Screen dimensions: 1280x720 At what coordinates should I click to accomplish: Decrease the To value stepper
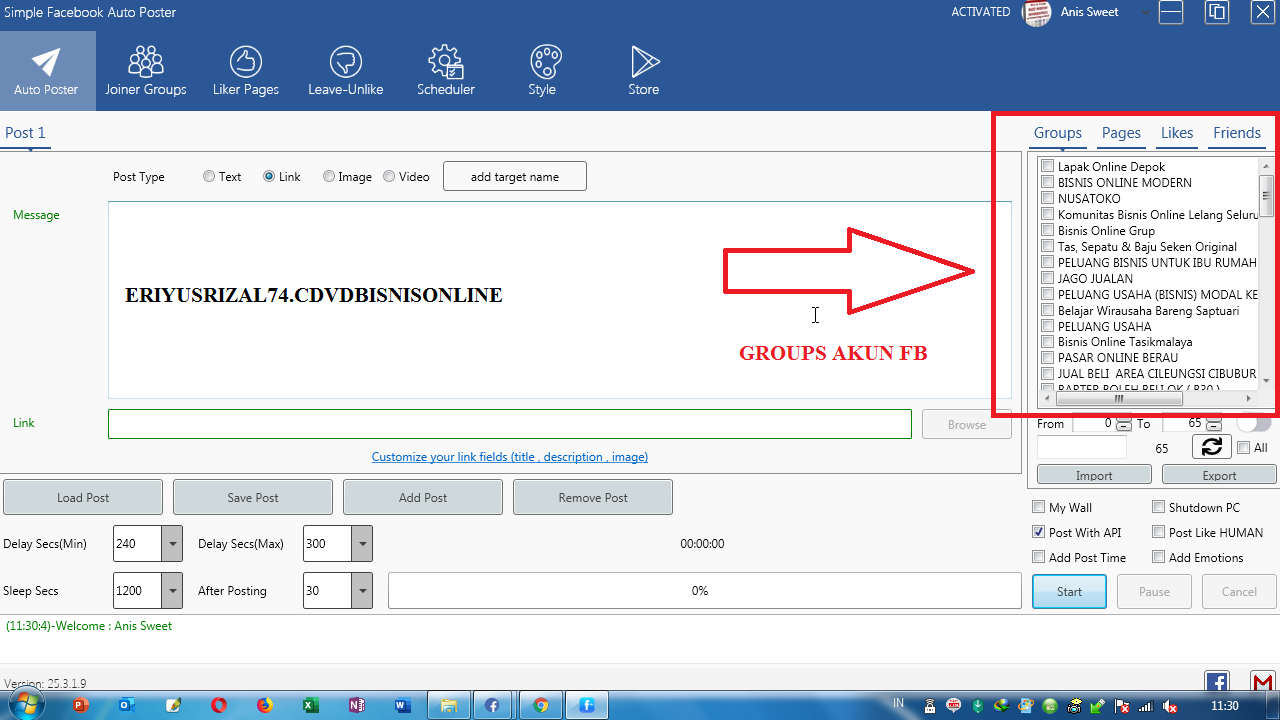click(1214, 427)
